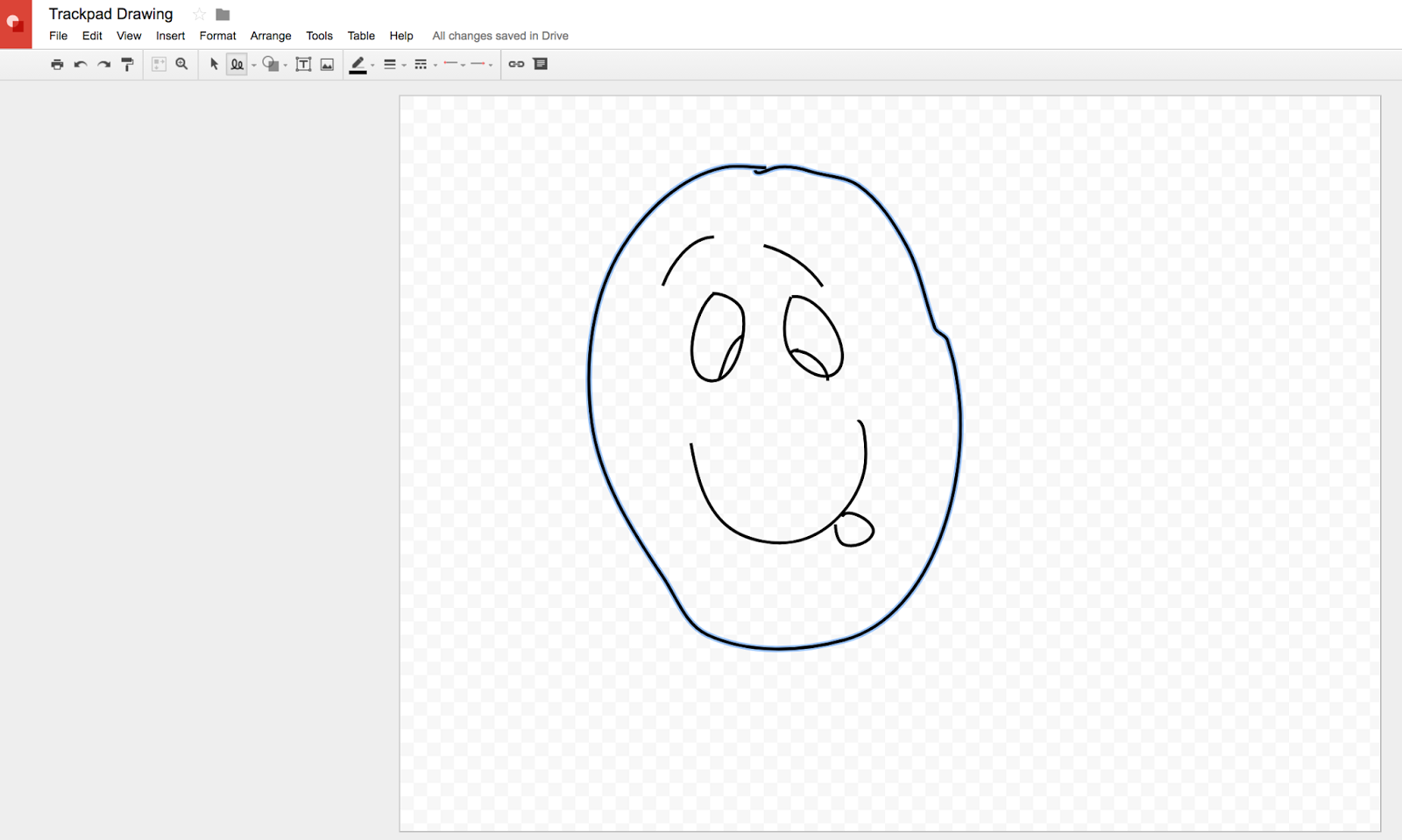
Task: Open the line color pencil swatch
Action: pyautogui.click(x=358, y=64)
